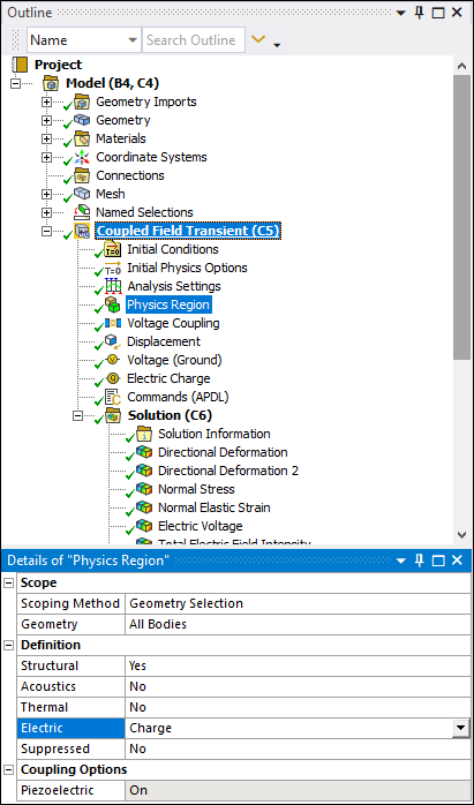Open the Details panel options menu arrow
Image resolution: width=474 pixels, height=805 pixels.
[x=401, y=561]
